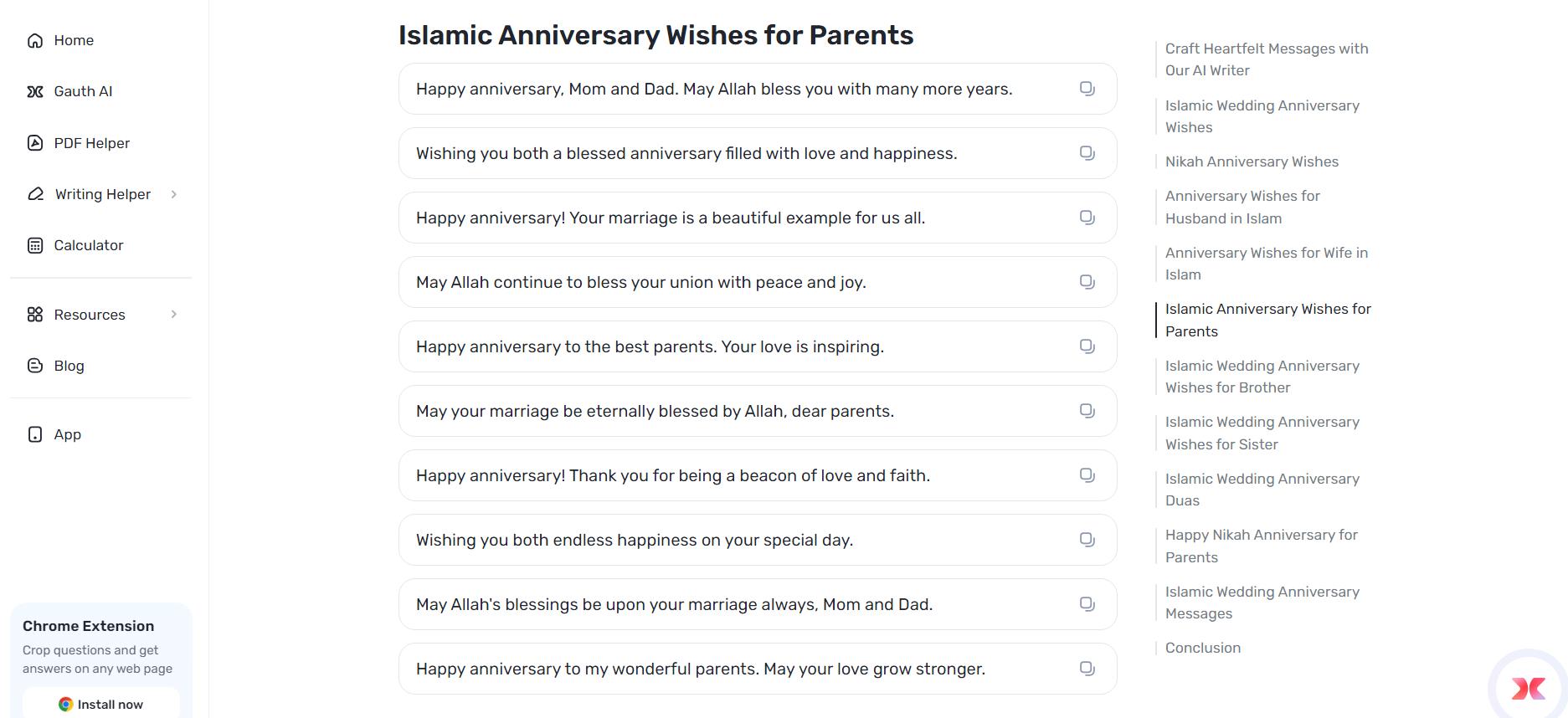Copy the 'May Allah continue to bless your union' wish
The width and height of the screenshot is (1568, 718).
pyautogui.click(x=1087, y=282)
